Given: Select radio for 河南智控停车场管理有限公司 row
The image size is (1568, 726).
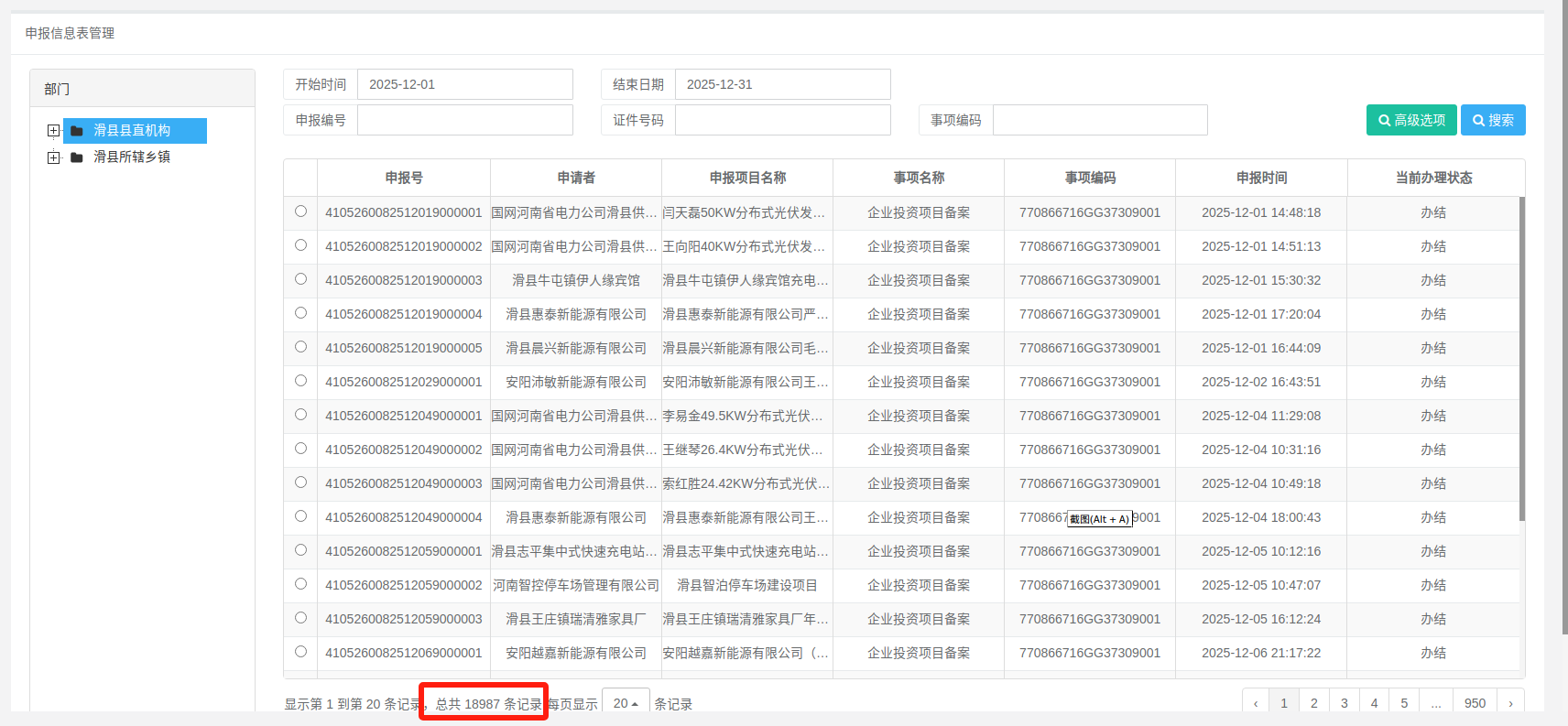Looking at the screenshot, I should pos(300,584).
